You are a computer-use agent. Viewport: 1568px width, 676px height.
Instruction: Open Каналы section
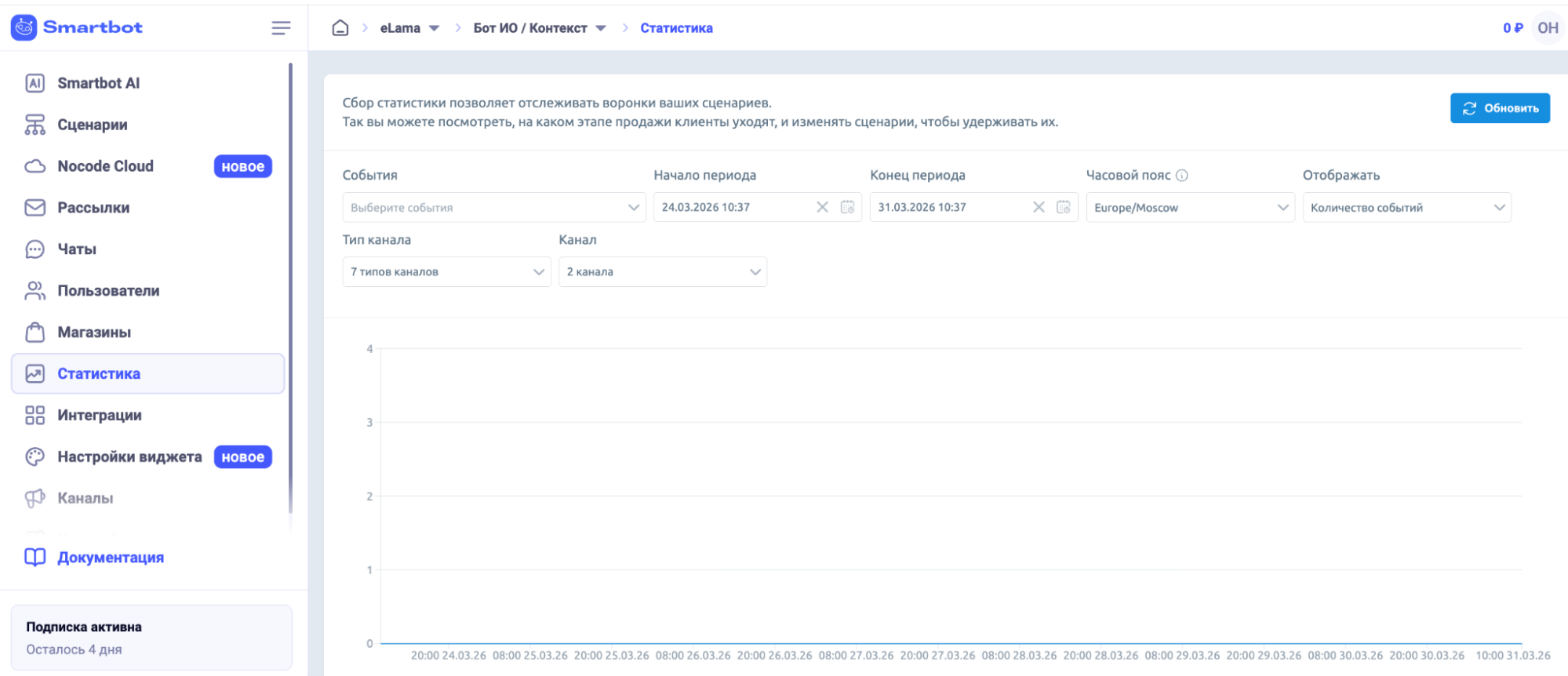[147, 499]
